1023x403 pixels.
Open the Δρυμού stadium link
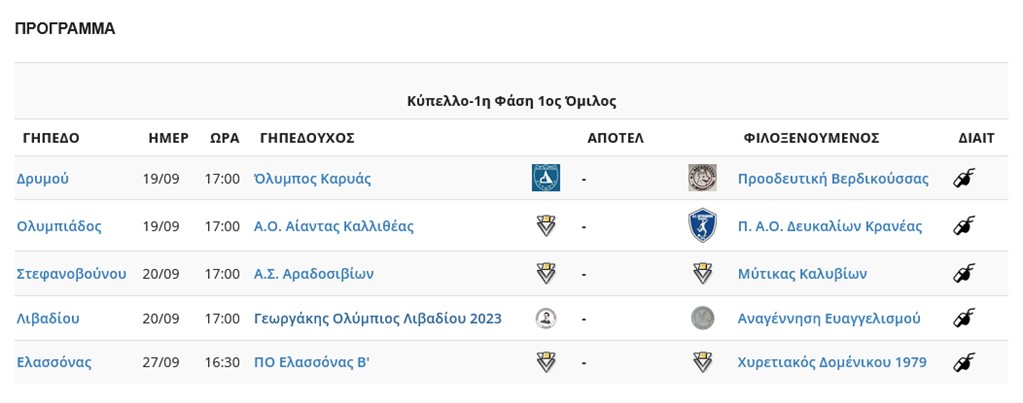click(x=42, y=179)
